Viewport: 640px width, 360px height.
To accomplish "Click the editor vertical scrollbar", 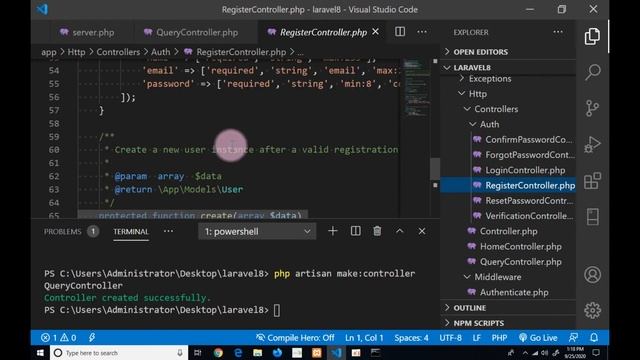I will pyautogui.click(x=435, y=168).
